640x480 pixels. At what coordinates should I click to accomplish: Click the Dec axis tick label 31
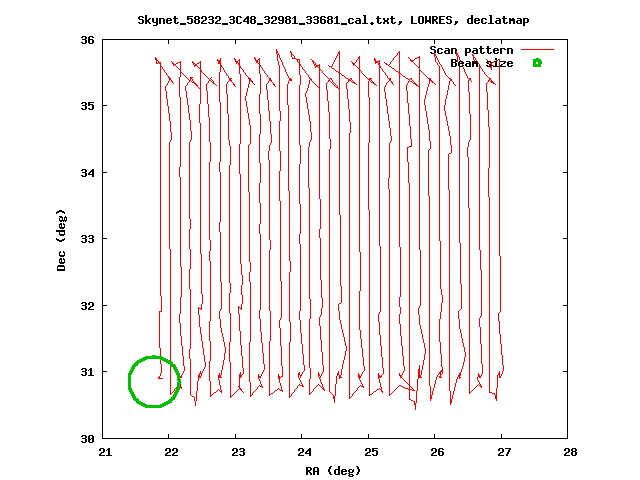[87, 372]
